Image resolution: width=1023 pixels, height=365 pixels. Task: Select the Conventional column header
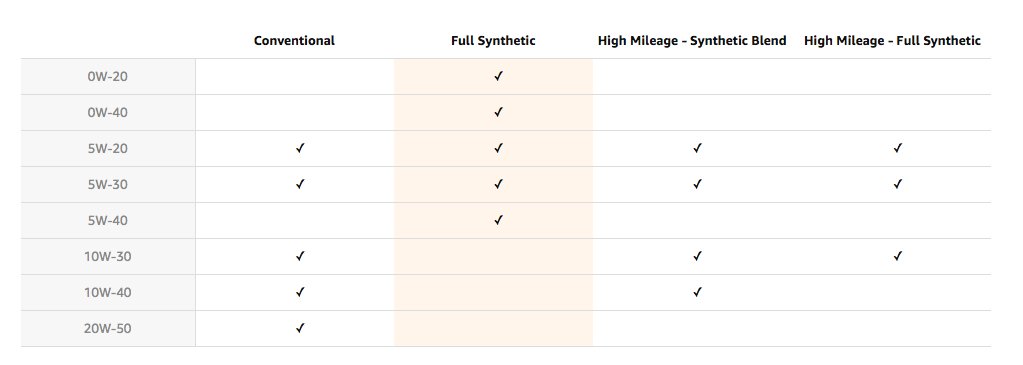(x=294, y=40)
